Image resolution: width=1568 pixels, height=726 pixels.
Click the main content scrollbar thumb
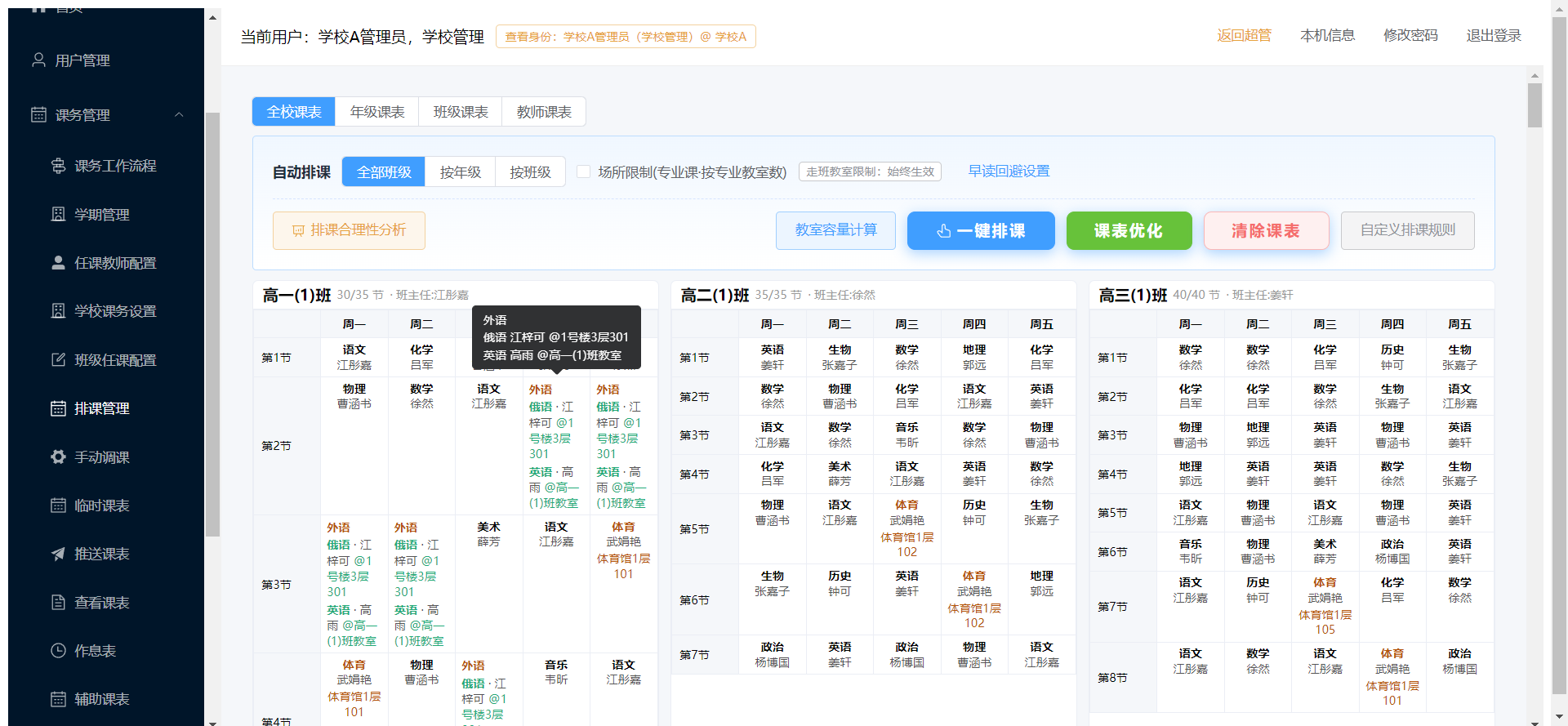coord(1535,105)
